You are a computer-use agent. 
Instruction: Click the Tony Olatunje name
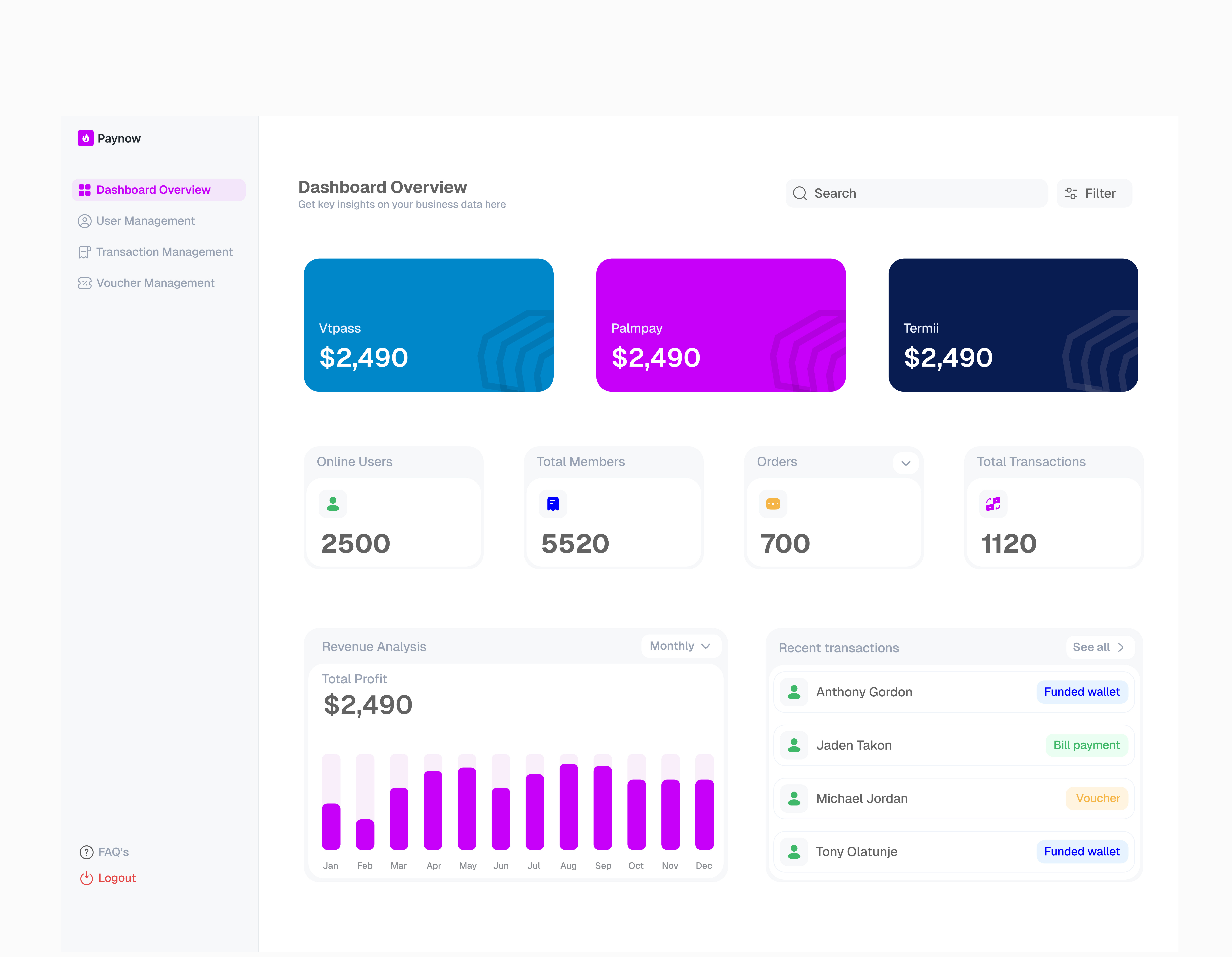[857, 852]
